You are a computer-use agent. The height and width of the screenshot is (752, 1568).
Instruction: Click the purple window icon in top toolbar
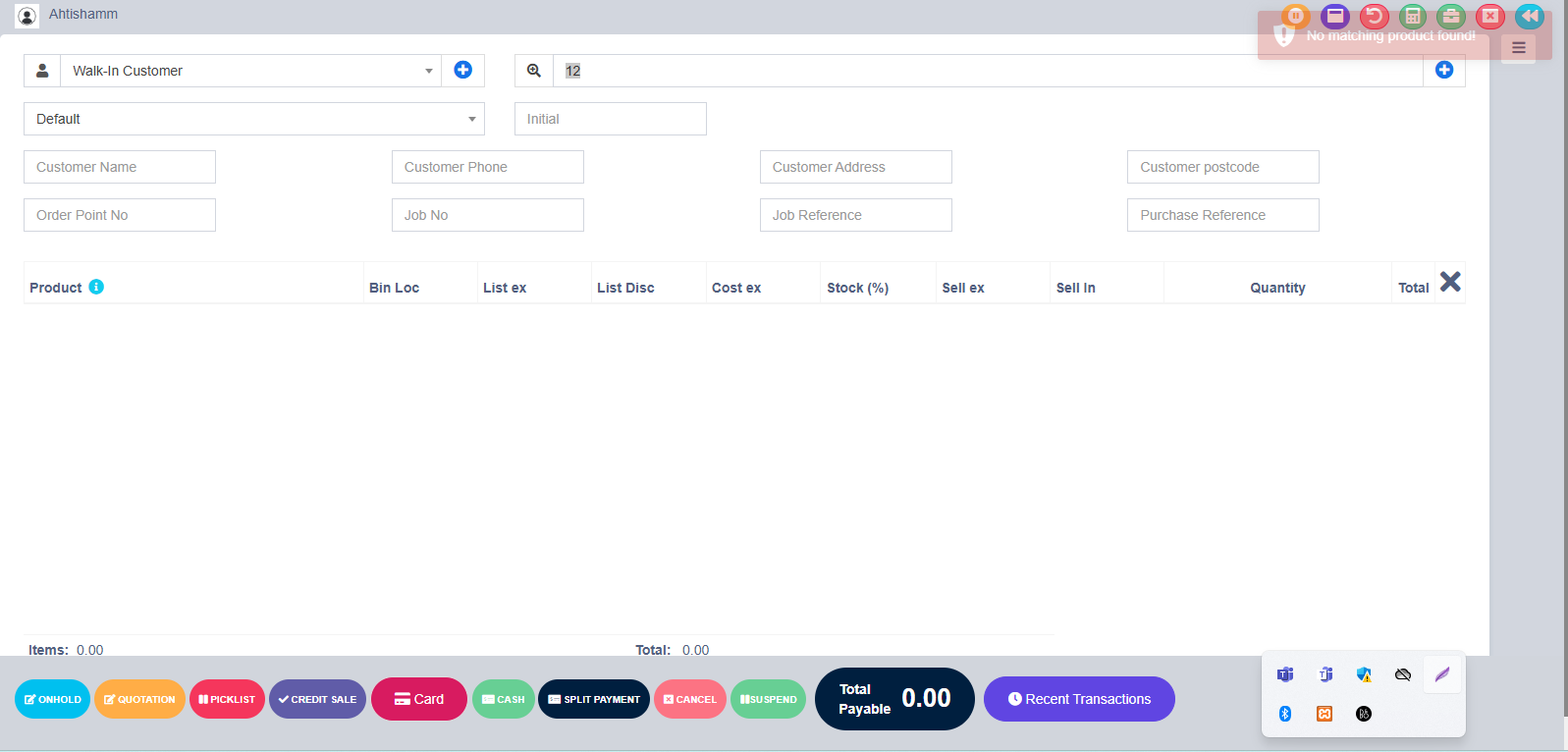click(x=1334, y=16)
